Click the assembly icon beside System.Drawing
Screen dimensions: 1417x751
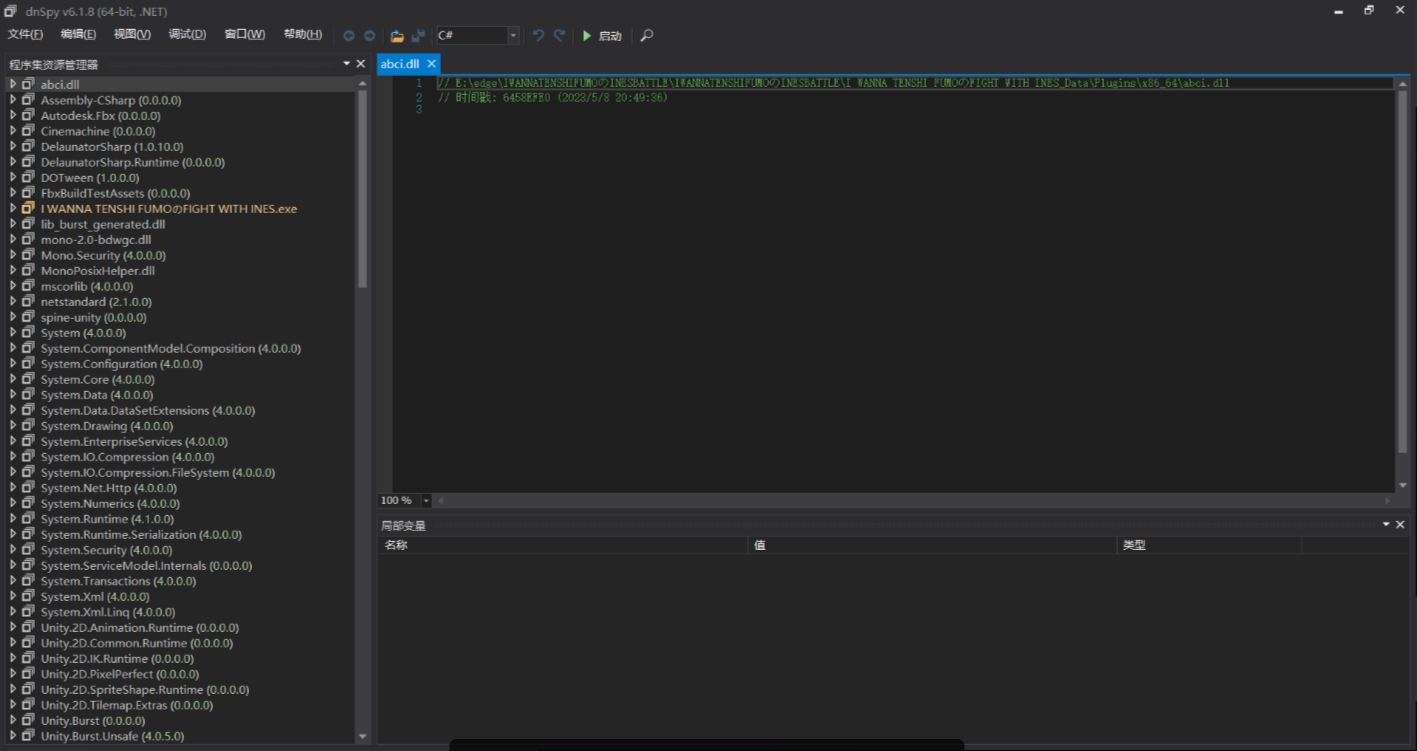(28, 426)
